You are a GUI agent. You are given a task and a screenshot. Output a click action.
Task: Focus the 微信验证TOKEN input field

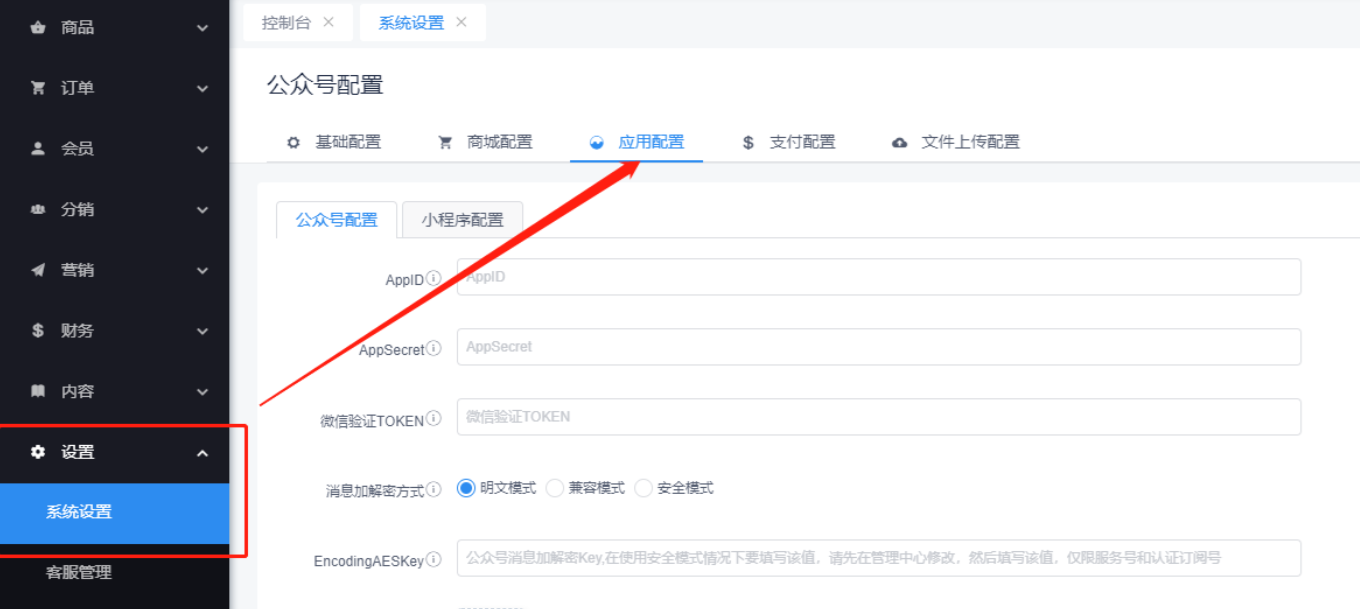tap(879, 417)
